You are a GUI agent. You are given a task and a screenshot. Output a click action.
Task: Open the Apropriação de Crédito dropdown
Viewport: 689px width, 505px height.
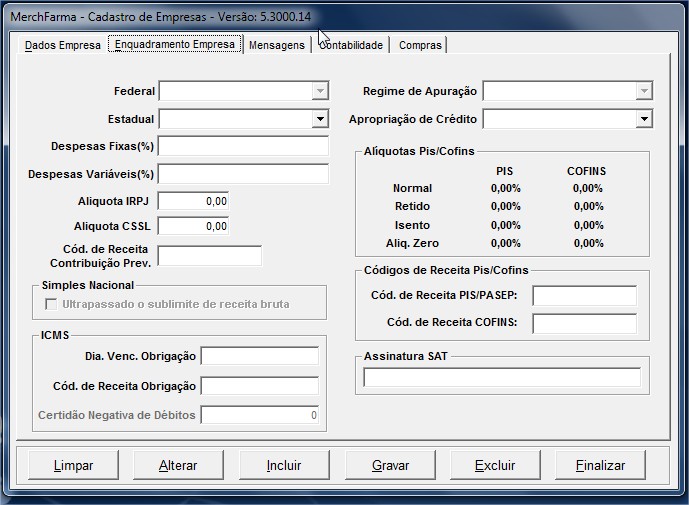pos(643,119)
